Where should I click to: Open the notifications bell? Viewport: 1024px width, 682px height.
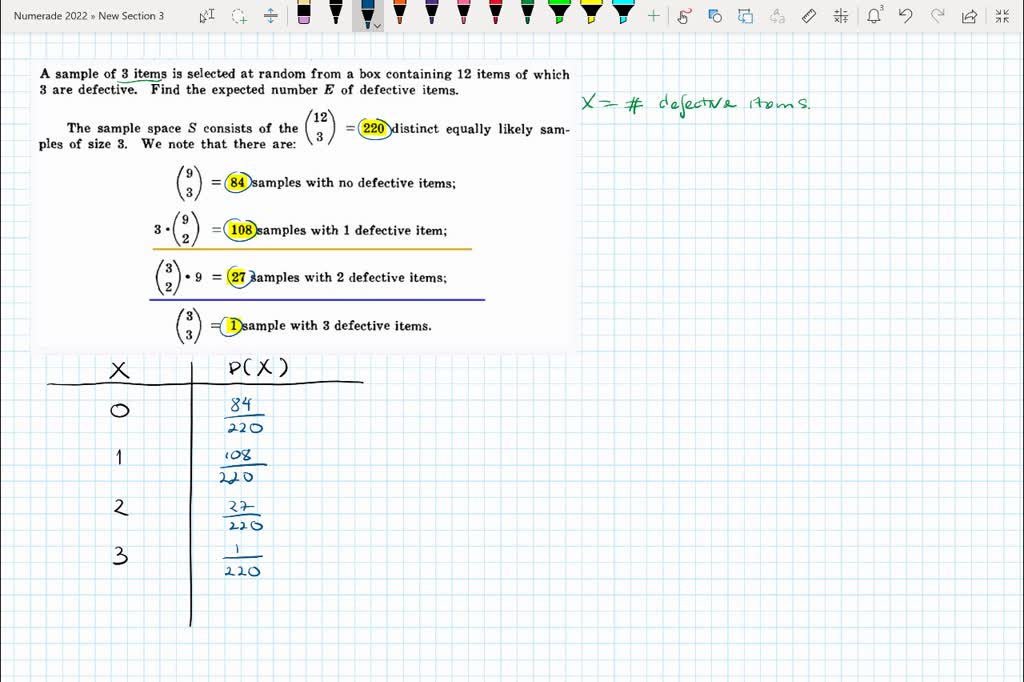(x=873, y=15)
